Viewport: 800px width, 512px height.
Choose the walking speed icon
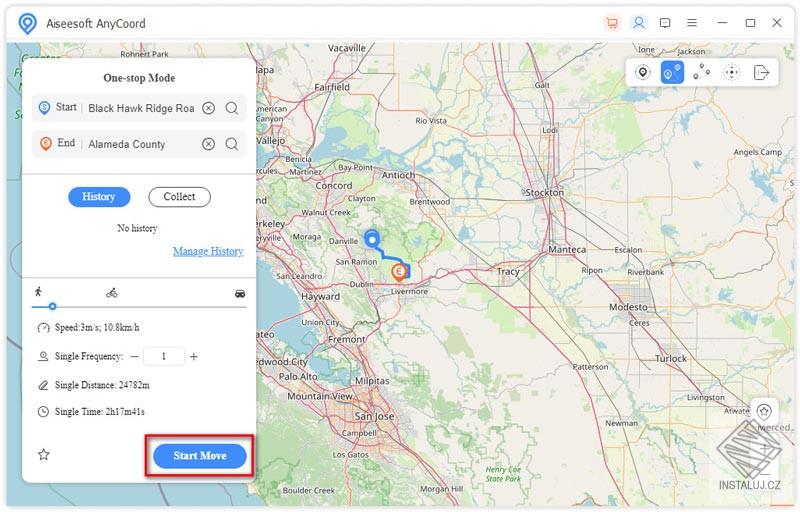38,292
